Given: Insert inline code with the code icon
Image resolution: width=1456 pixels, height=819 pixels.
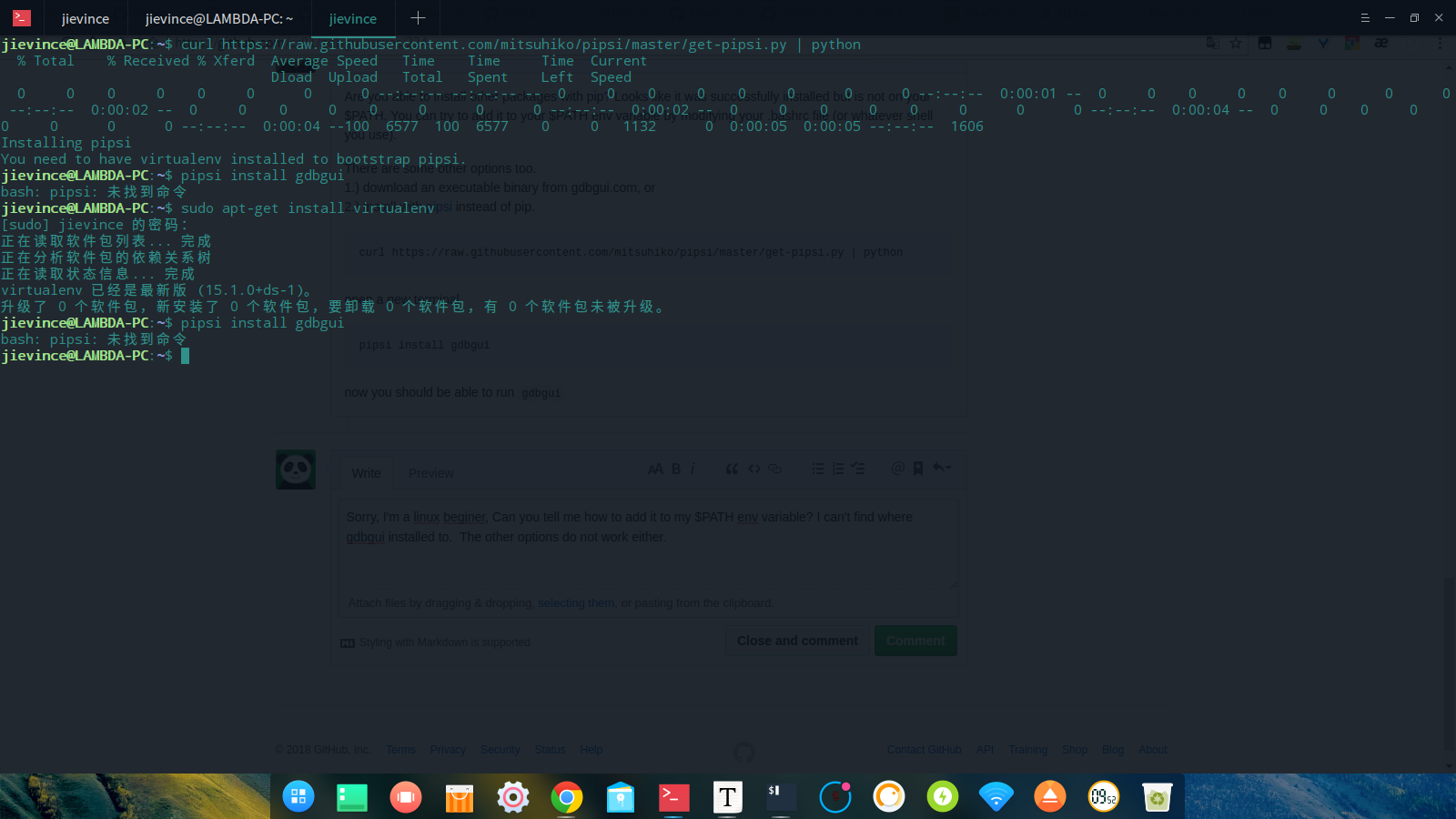Looking at the screenshot, I should point(753,469).
